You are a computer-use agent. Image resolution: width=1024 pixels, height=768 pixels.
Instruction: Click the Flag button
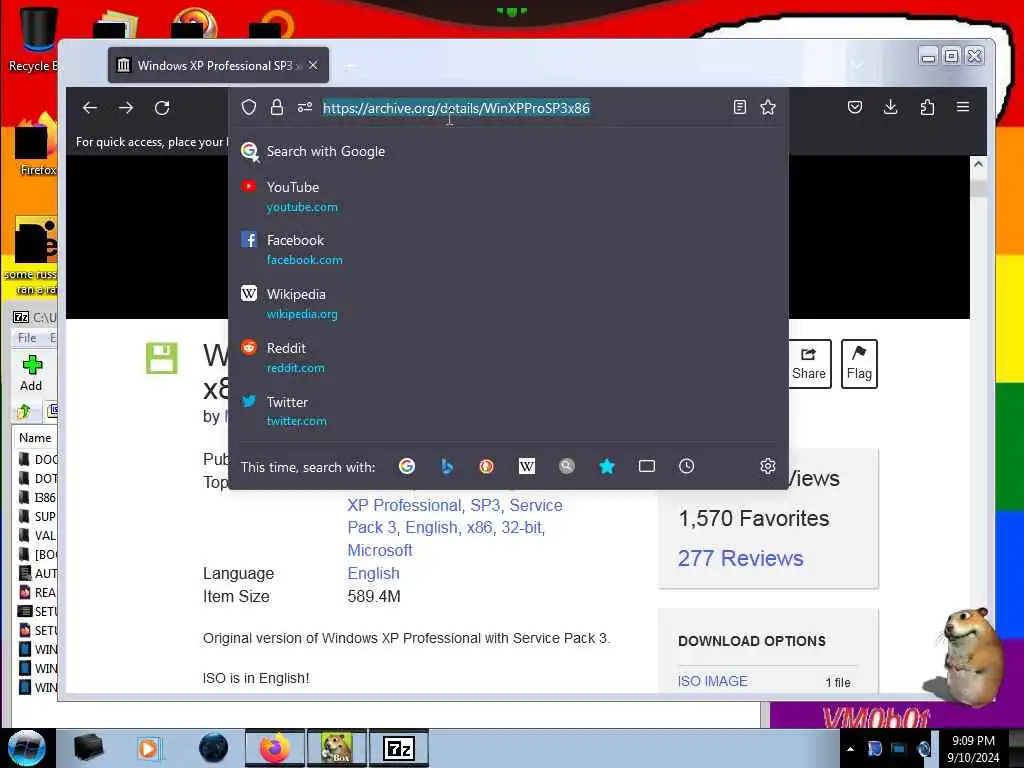click(x=859, y=364)
